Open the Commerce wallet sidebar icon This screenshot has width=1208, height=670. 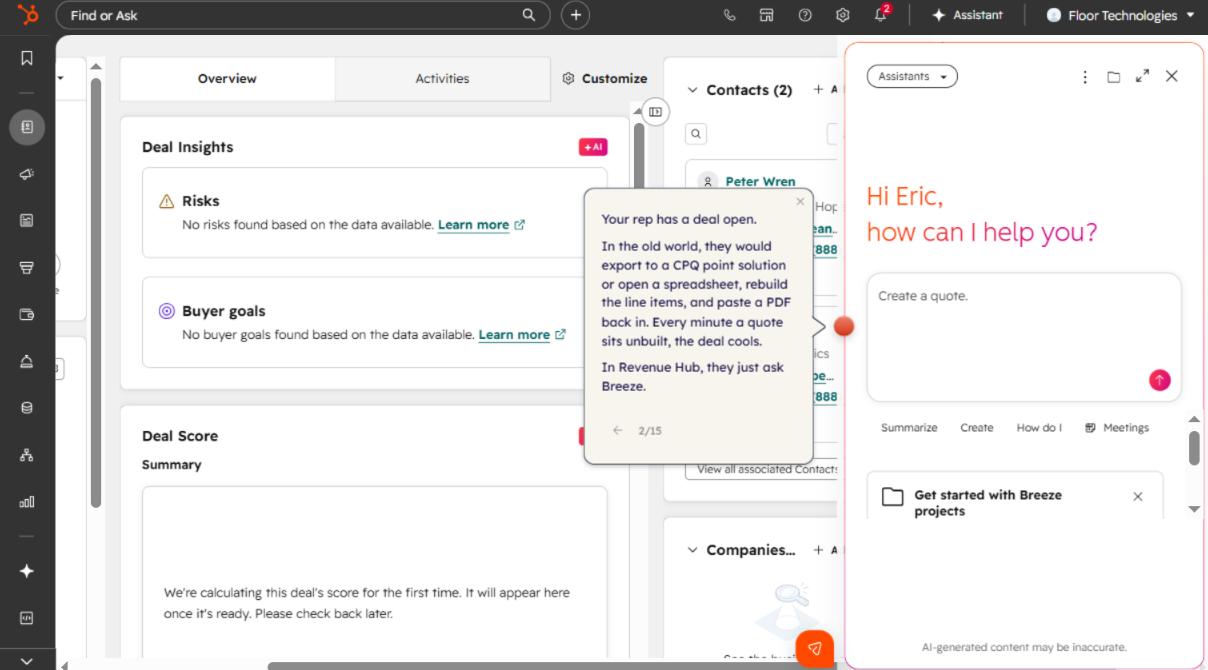tap(27, 314)
